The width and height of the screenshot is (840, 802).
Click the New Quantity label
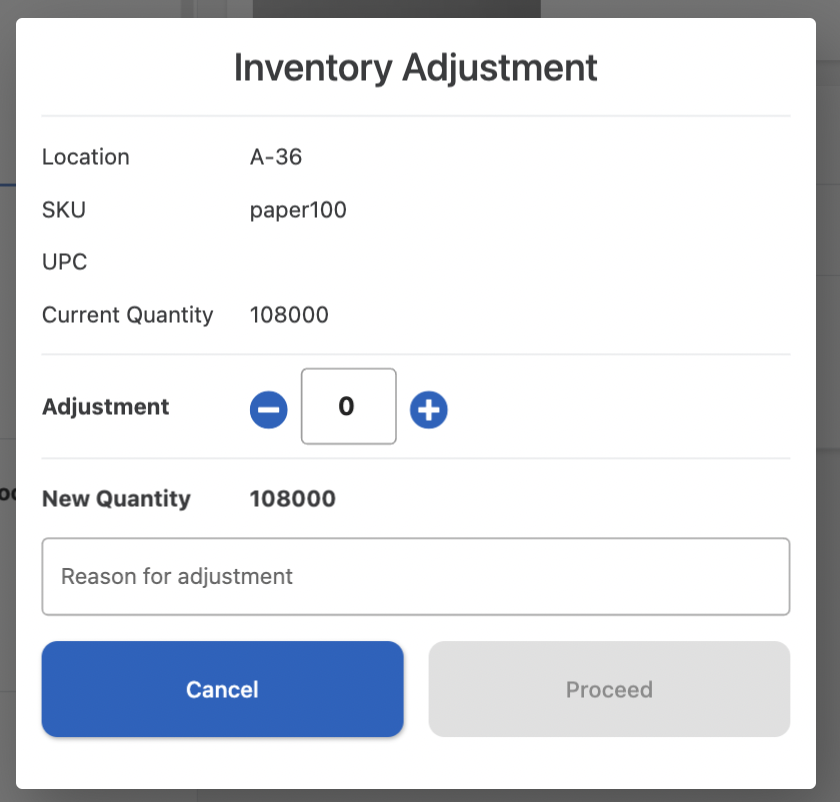pyautogui.click(x=116, y=498)
